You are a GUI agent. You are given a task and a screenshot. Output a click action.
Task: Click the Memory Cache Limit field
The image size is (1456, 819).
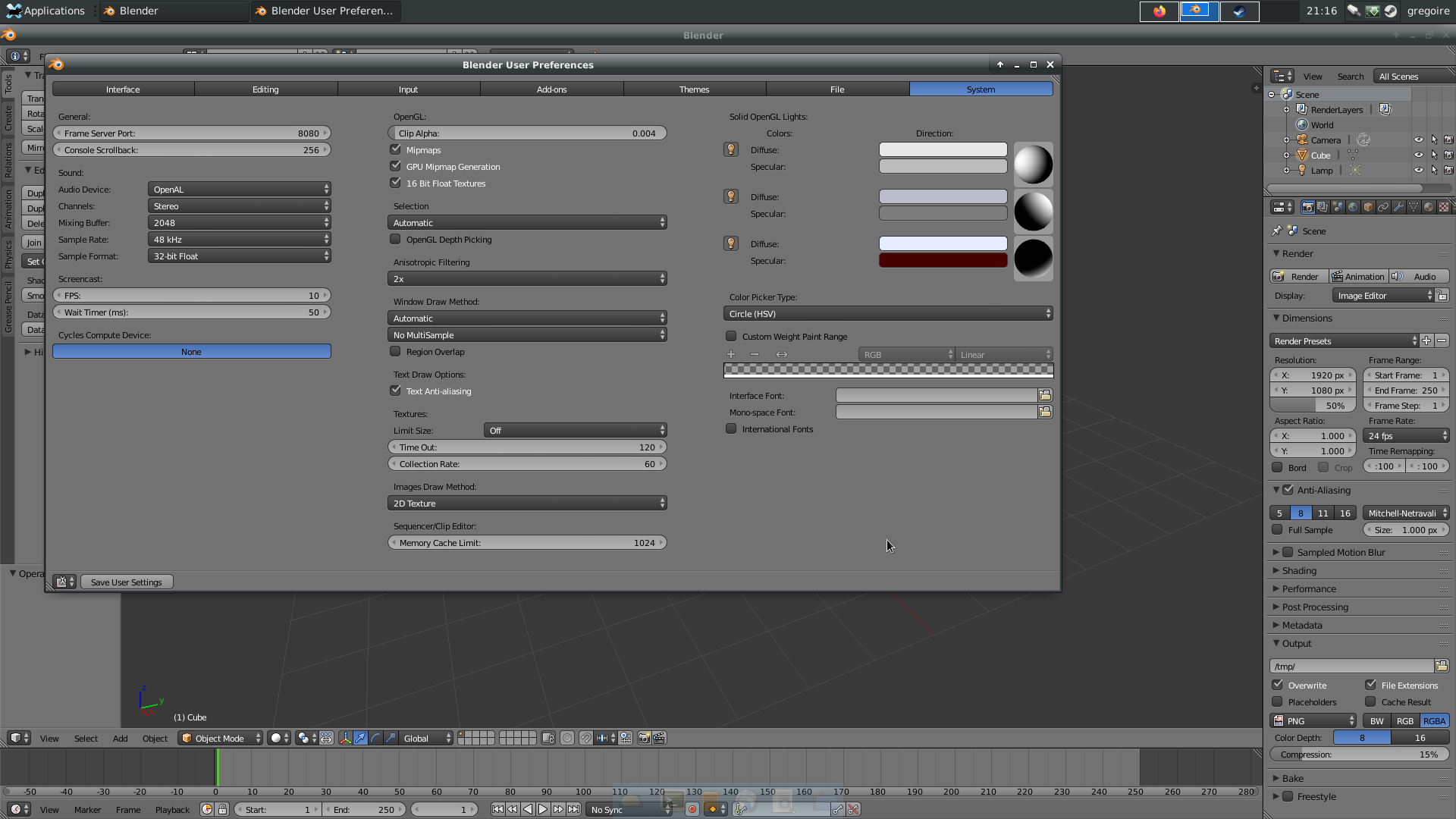pyautogui.click(x=527, y=542)
